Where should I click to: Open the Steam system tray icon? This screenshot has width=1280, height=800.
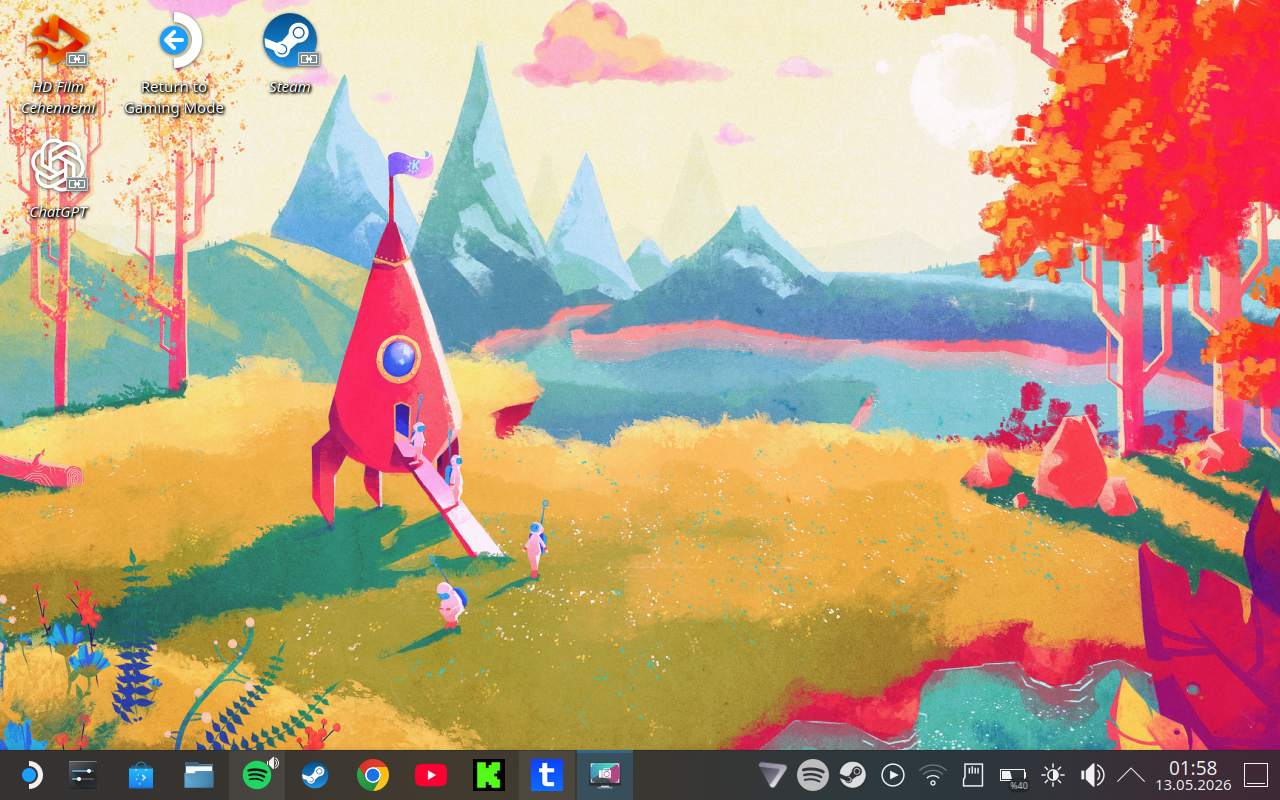point(853,775)
